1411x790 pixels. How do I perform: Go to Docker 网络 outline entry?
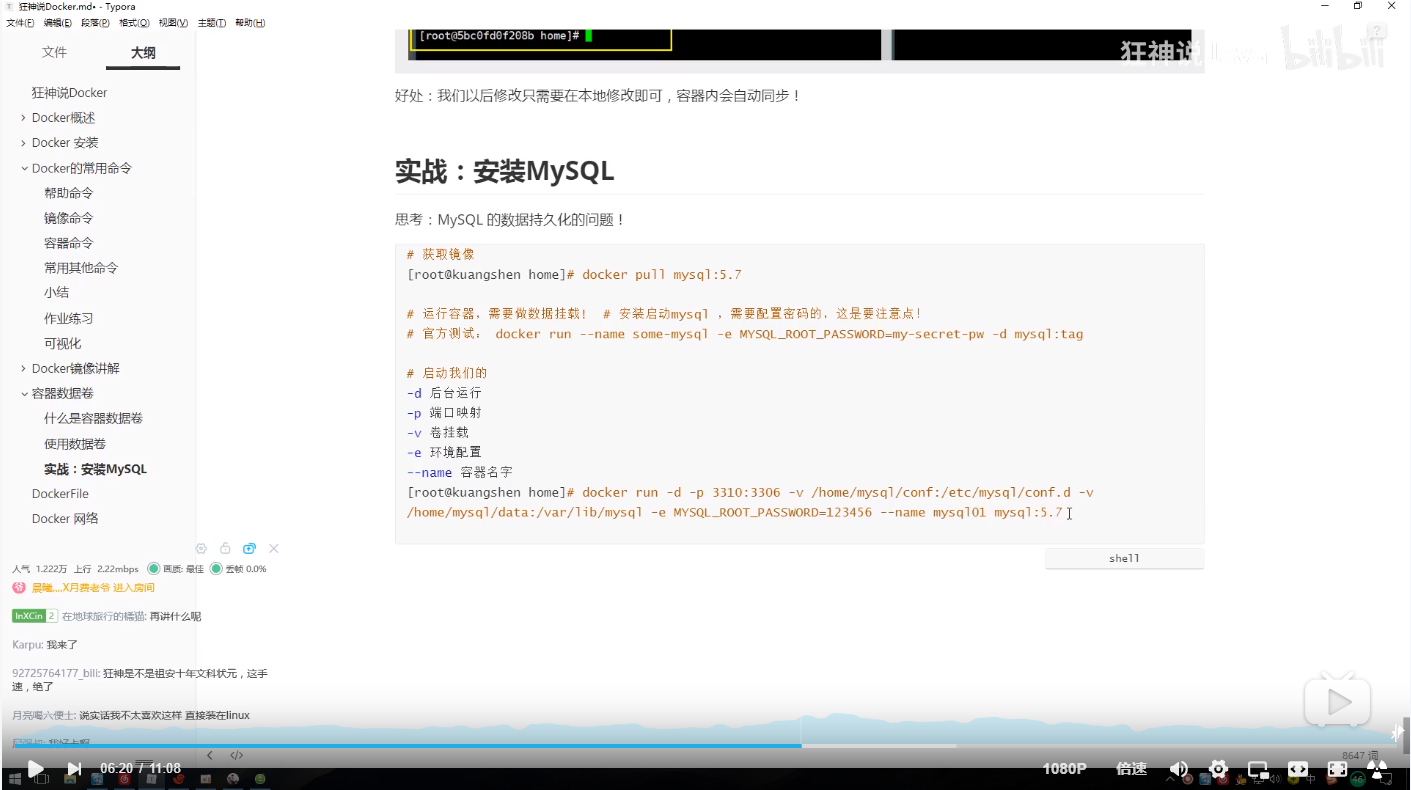click(x=65, y=519)
